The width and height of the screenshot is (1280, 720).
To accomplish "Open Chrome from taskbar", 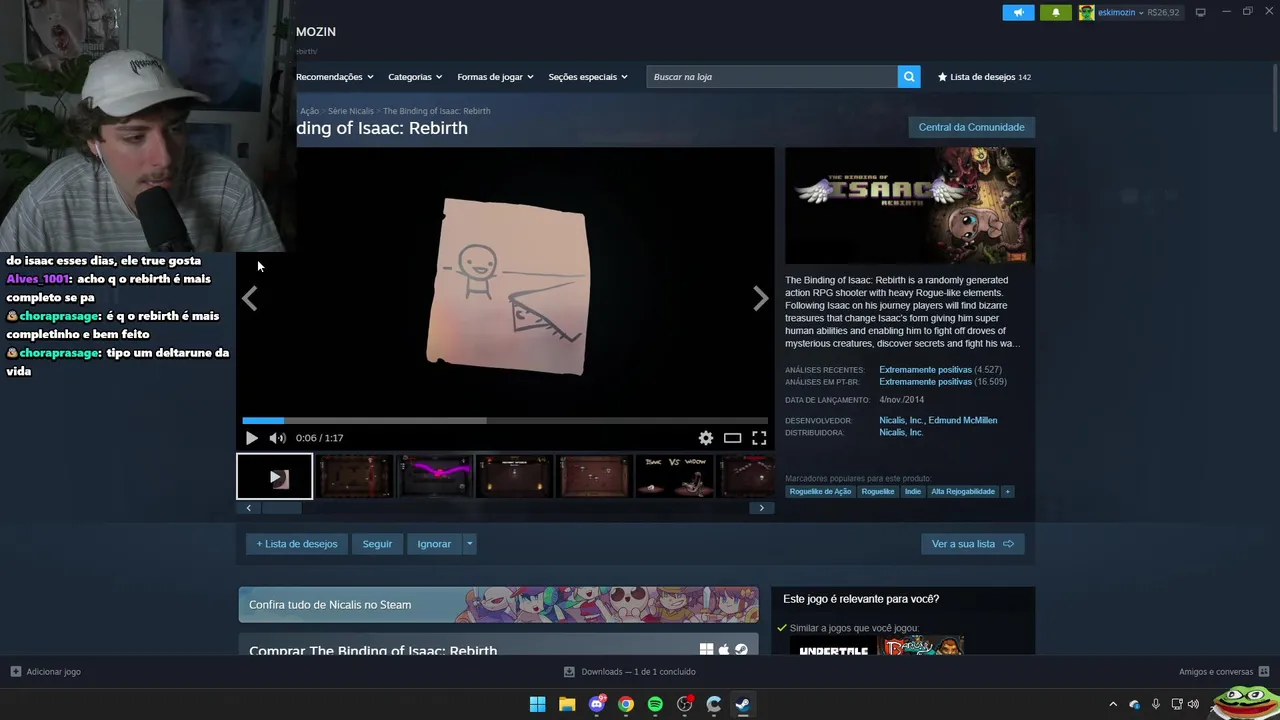I will (626, 704).
